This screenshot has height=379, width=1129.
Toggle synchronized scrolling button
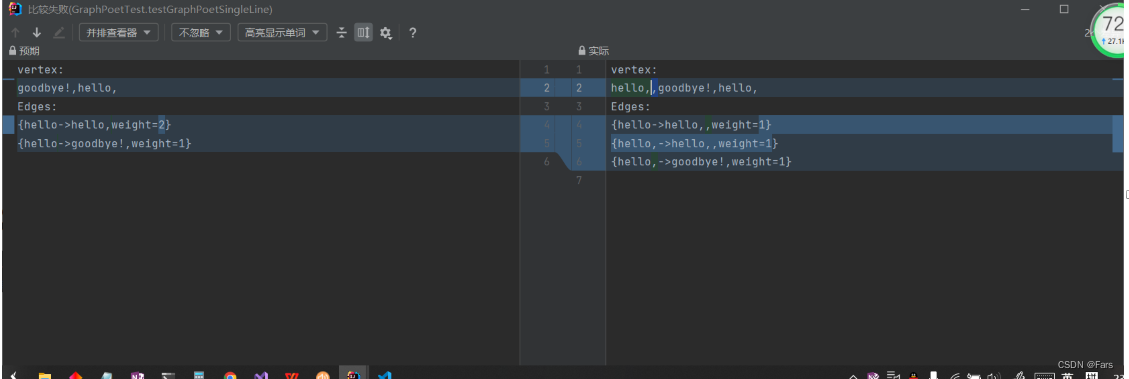364,32
